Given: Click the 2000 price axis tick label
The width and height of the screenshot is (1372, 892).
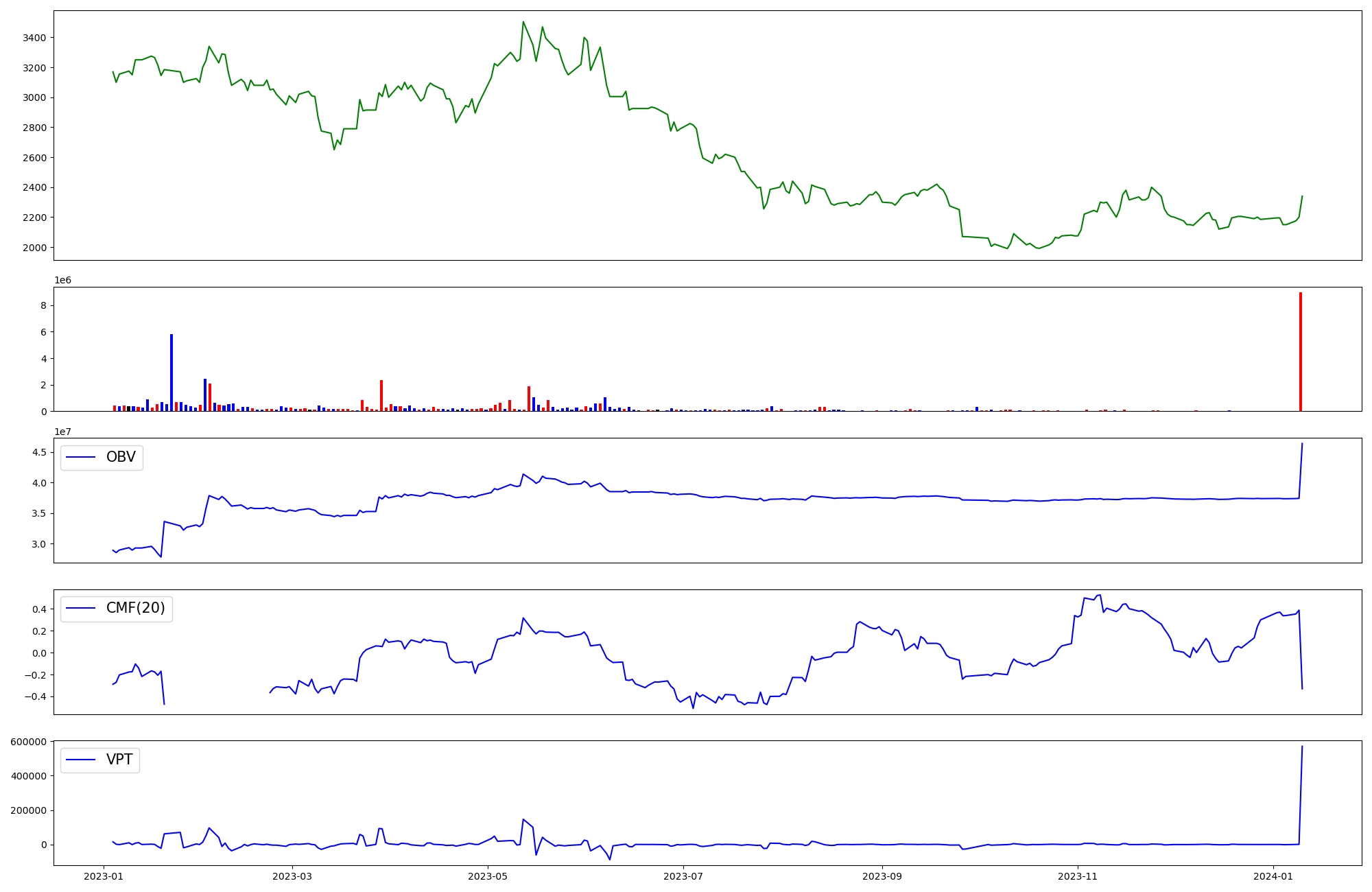Looking at the screenshot, I should tap(34, 248).
